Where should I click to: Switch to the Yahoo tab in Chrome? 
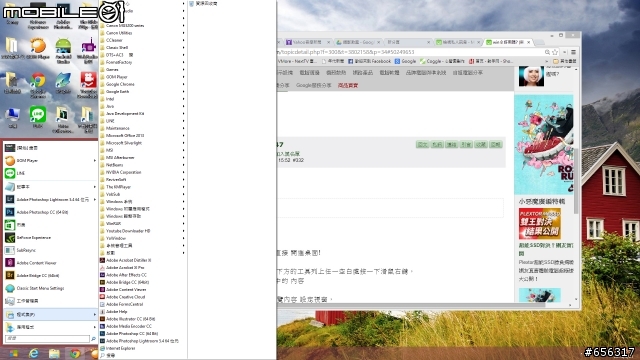click(307, 42)
